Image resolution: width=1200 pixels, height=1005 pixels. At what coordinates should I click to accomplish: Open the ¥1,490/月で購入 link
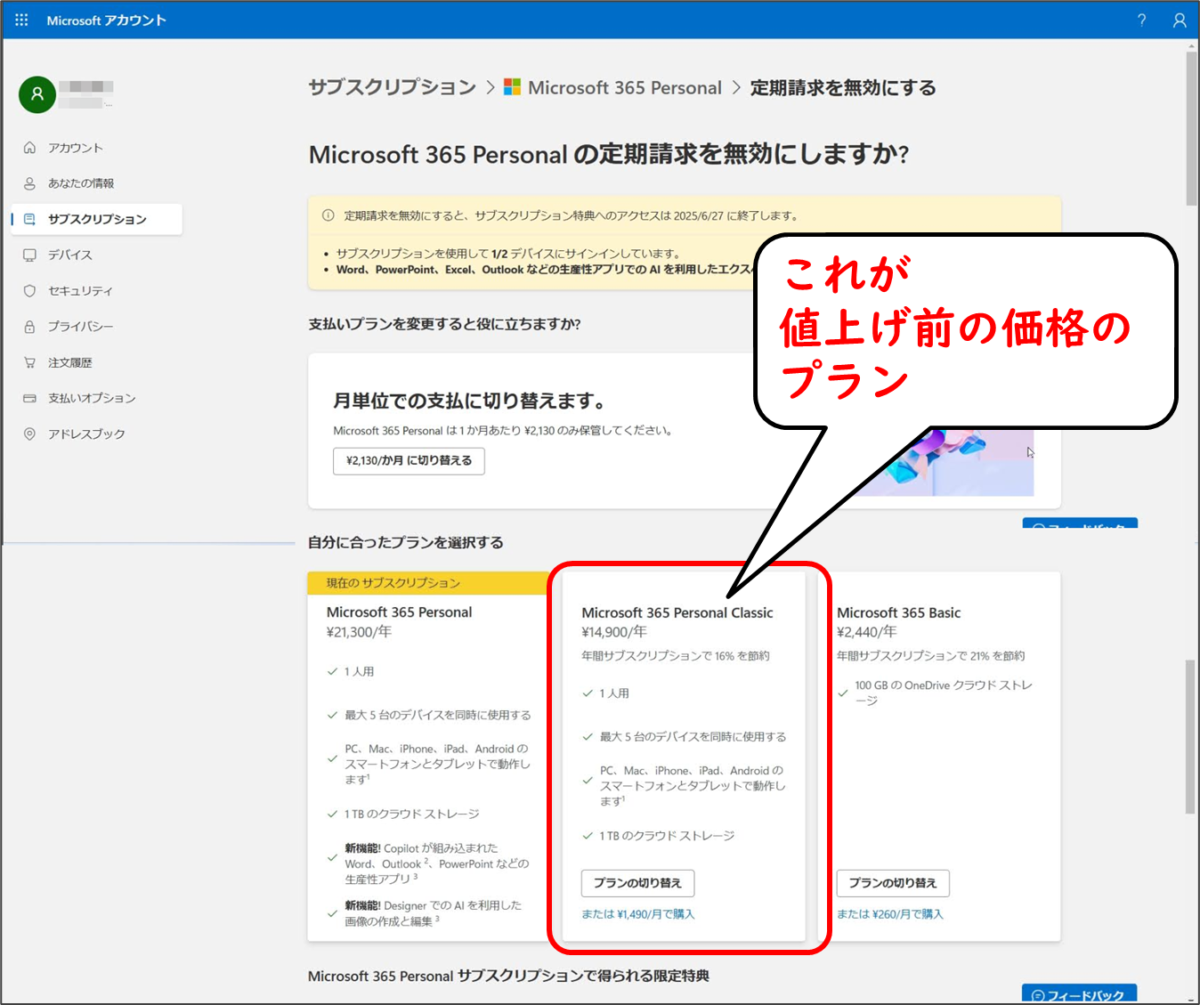[x=639, y=914]
